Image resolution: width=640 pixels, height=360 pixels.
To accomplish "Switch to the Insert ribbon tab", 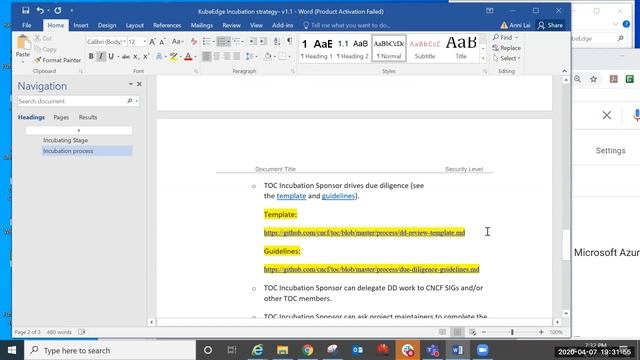I will click(x=81, y=25).
